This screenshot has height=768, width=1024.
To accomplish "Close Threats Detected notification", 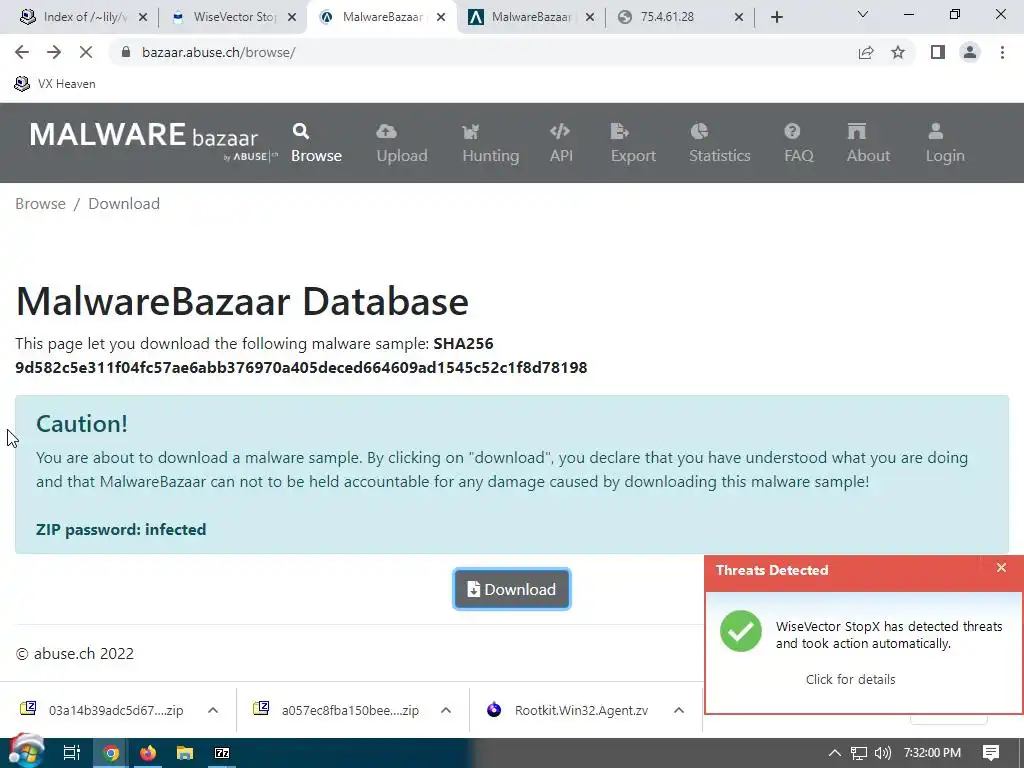I will tap(1001, 568).
